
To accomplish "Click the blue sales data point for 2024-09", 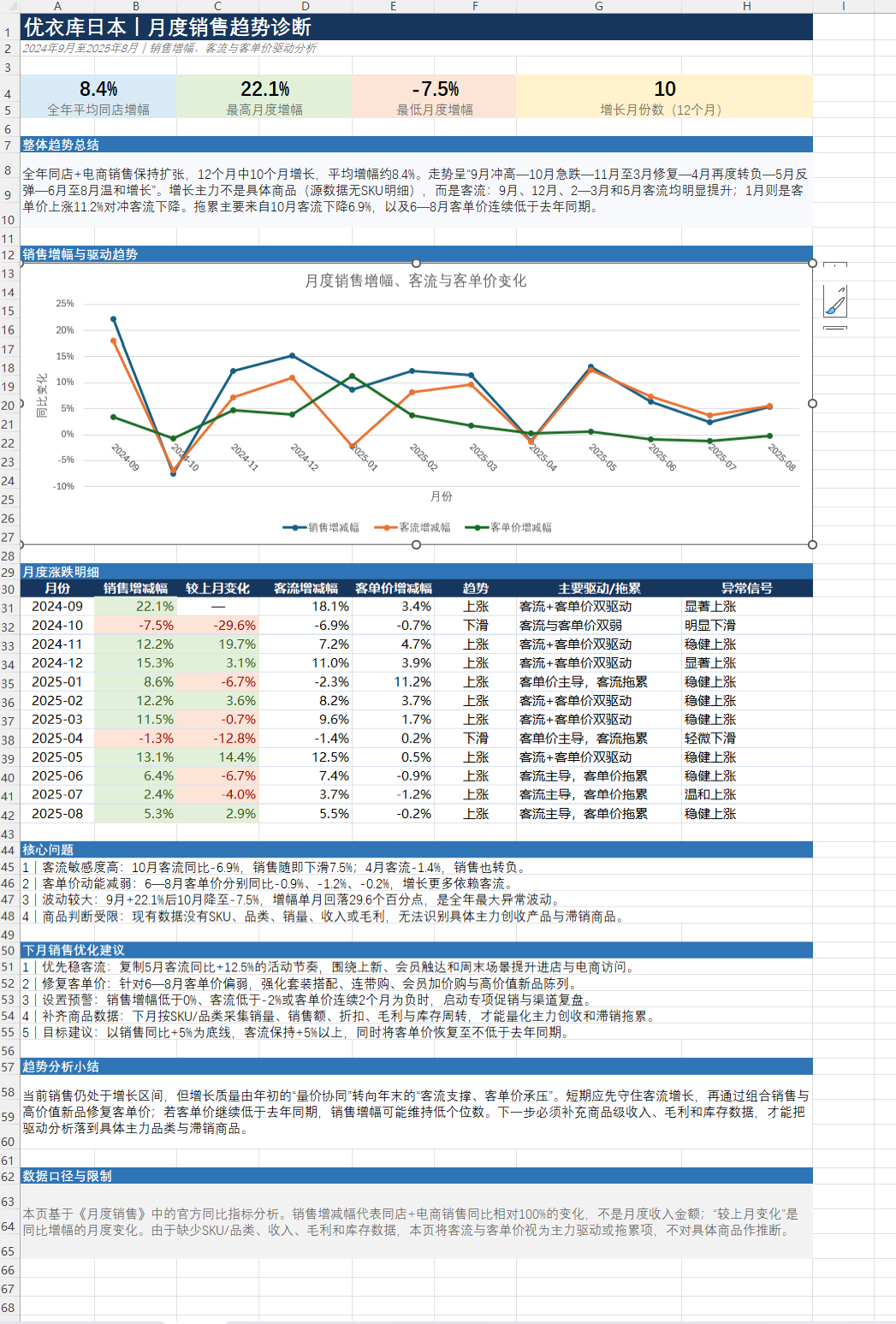I will click(113, 319).
